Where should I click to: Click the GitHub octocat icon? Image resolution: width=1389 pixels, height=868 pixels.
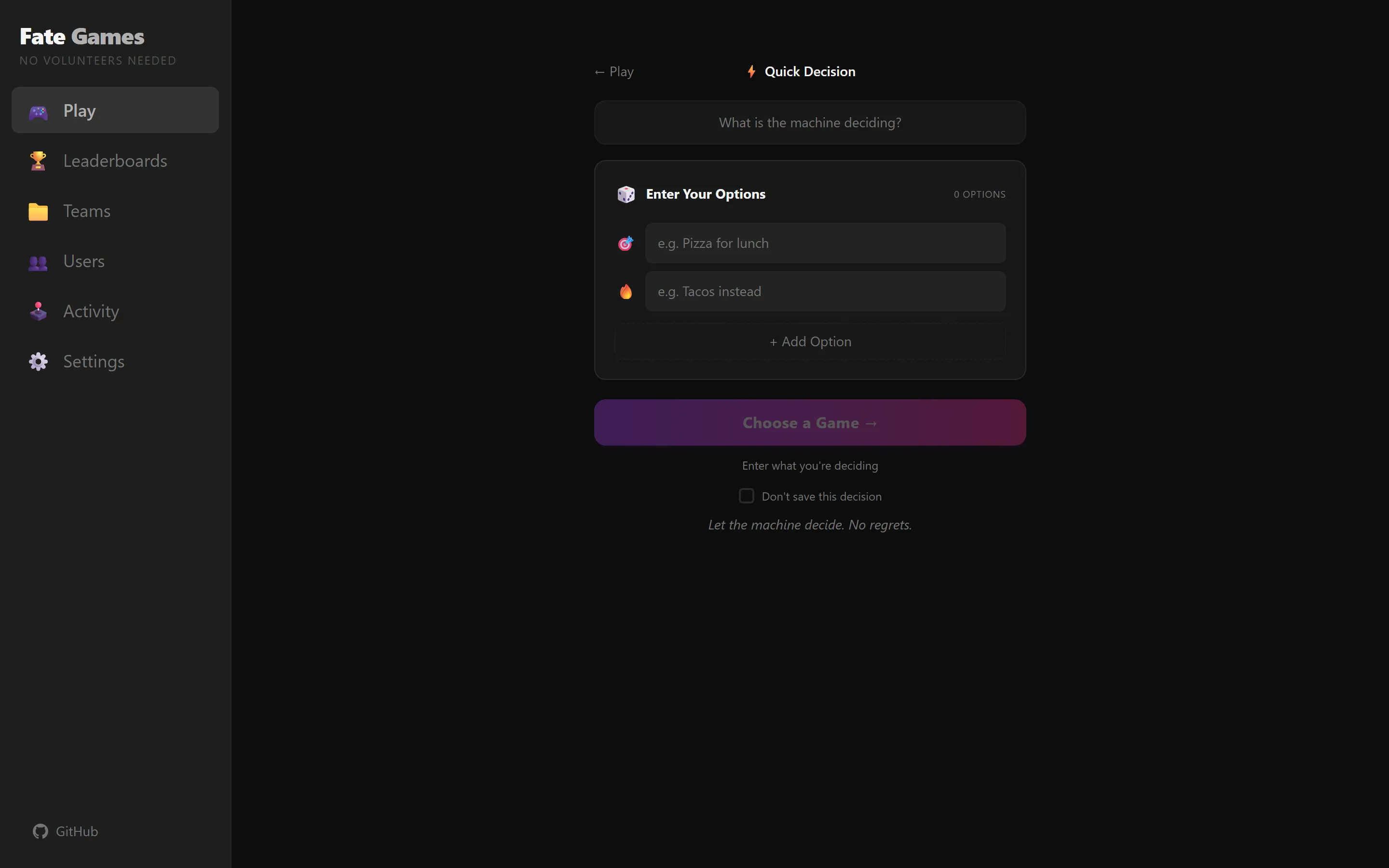click(x=40, y=831)
